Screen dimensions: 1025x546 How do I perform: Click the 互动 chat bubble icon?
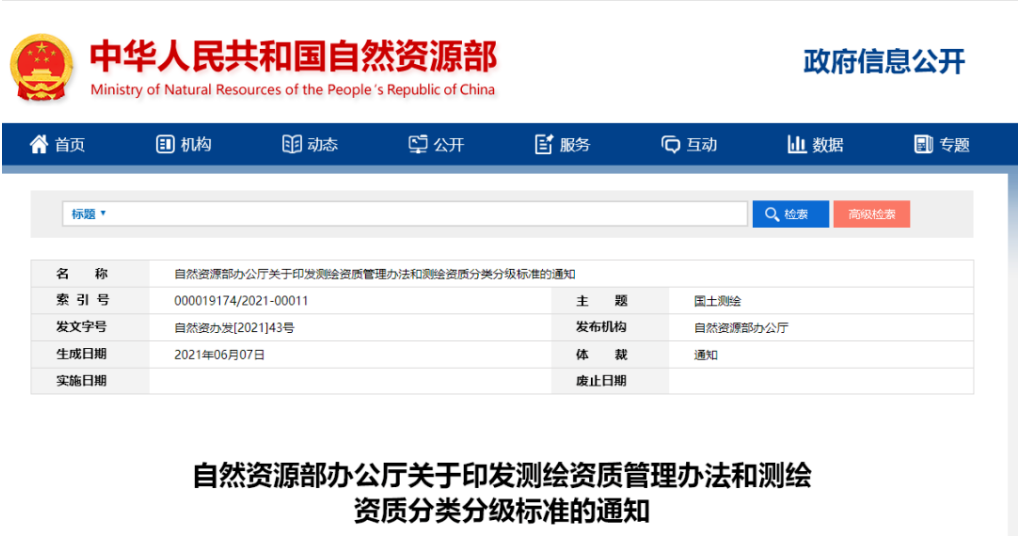click(x=670, y=145)
